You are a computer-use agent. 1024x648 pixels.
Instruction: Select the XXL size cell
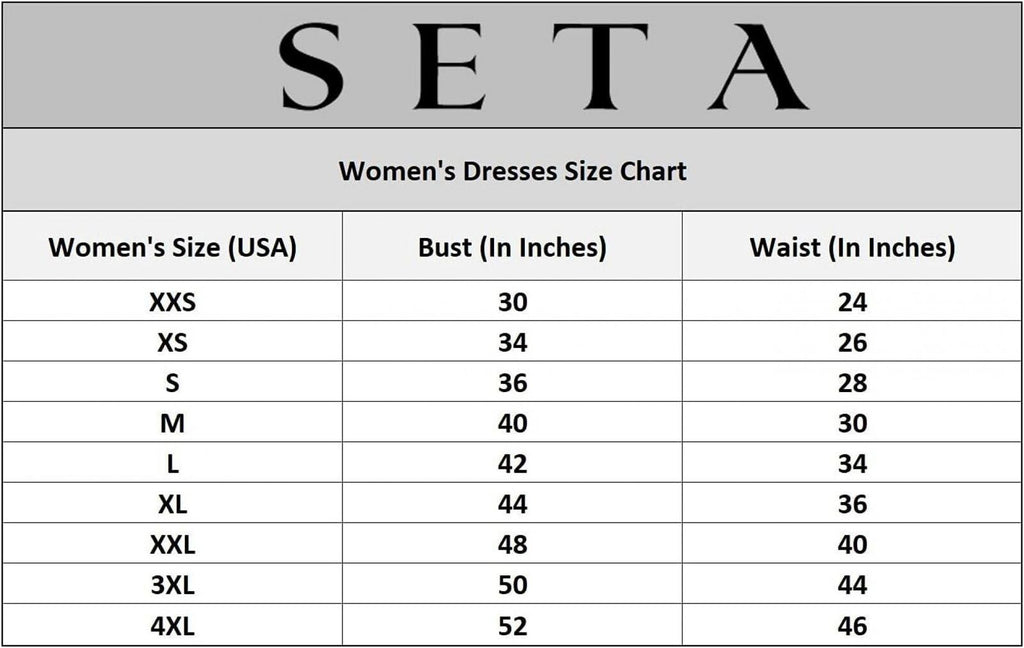[x=173, y=545]
